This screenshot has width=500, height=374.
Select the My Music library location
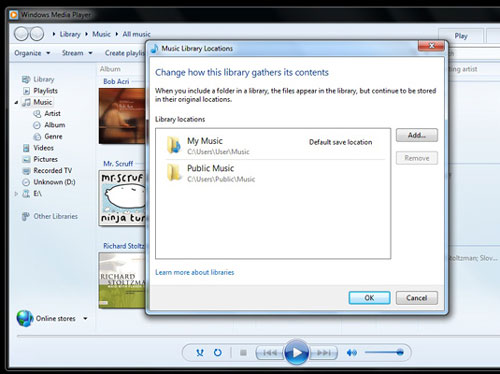tap(273, 145)
